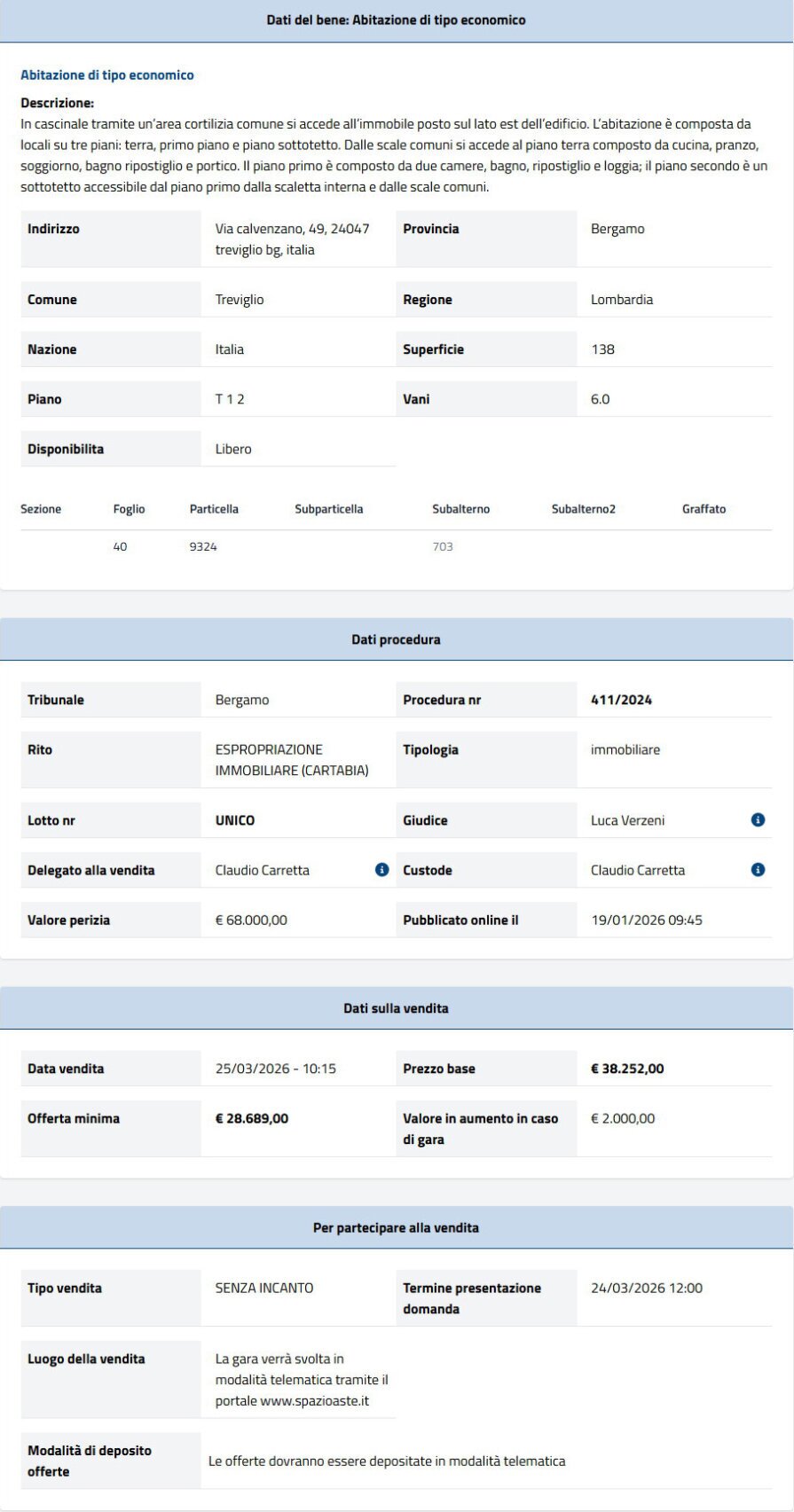Click Subalterno value 703
The height and width of the screenshot is (1512, 794).
click(x=443, y=547)
